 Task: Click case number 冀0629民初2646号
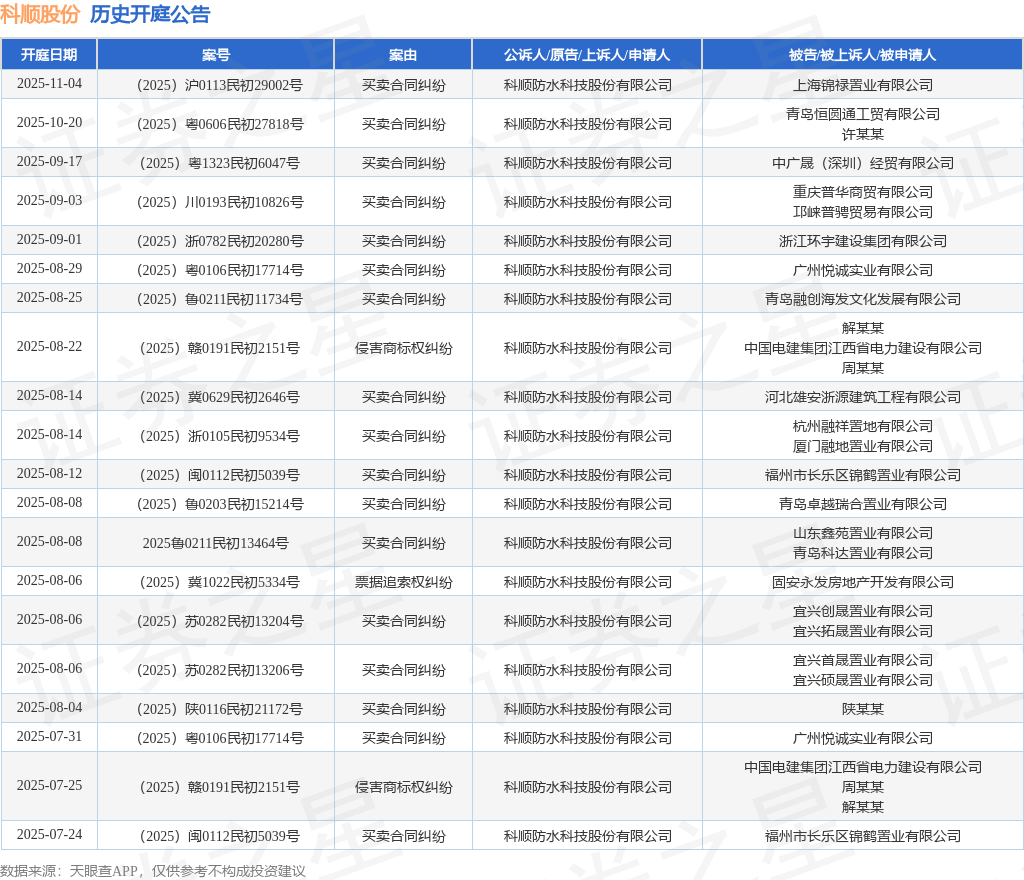click(219, 397)
